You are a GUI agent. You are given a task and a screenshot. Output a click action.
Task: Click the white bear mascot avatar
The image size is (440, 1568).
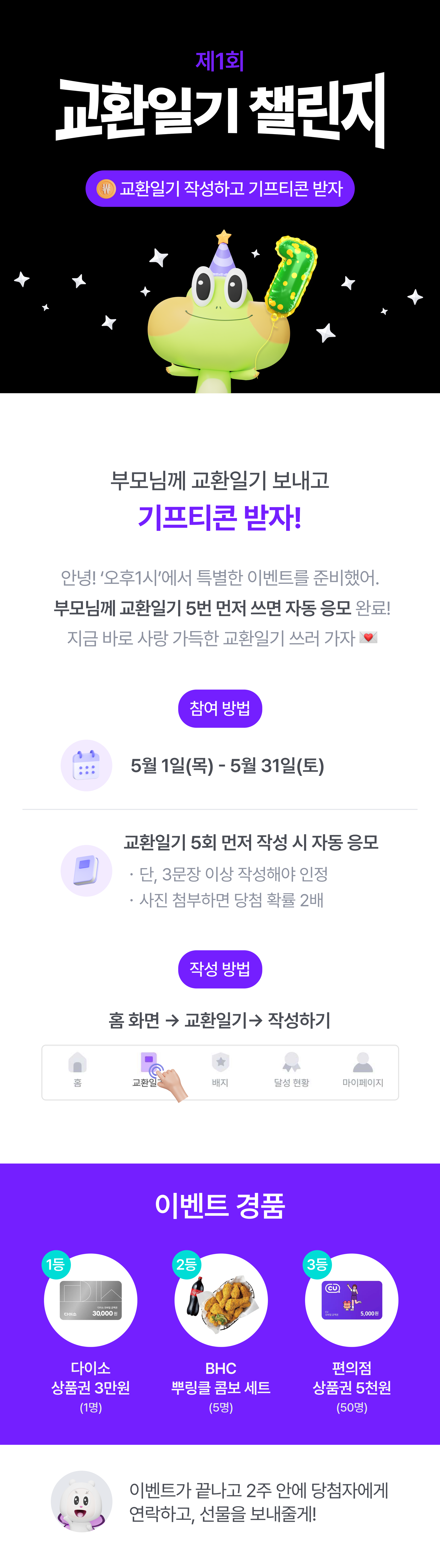[x=82, y=1501]
